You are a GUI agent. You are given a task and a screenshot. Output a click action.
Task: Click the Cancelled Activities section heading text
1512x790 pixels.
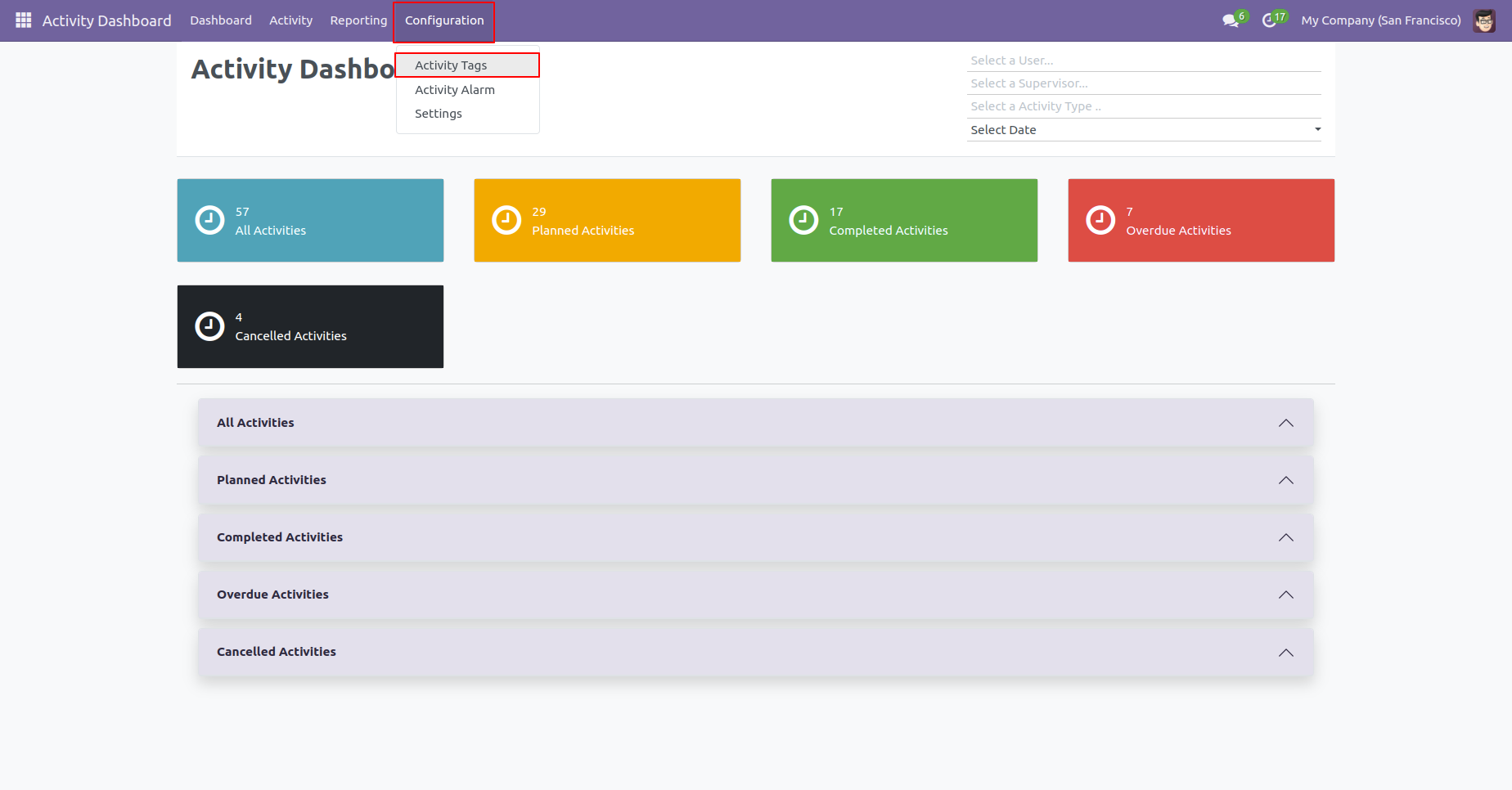click(277, 652)
